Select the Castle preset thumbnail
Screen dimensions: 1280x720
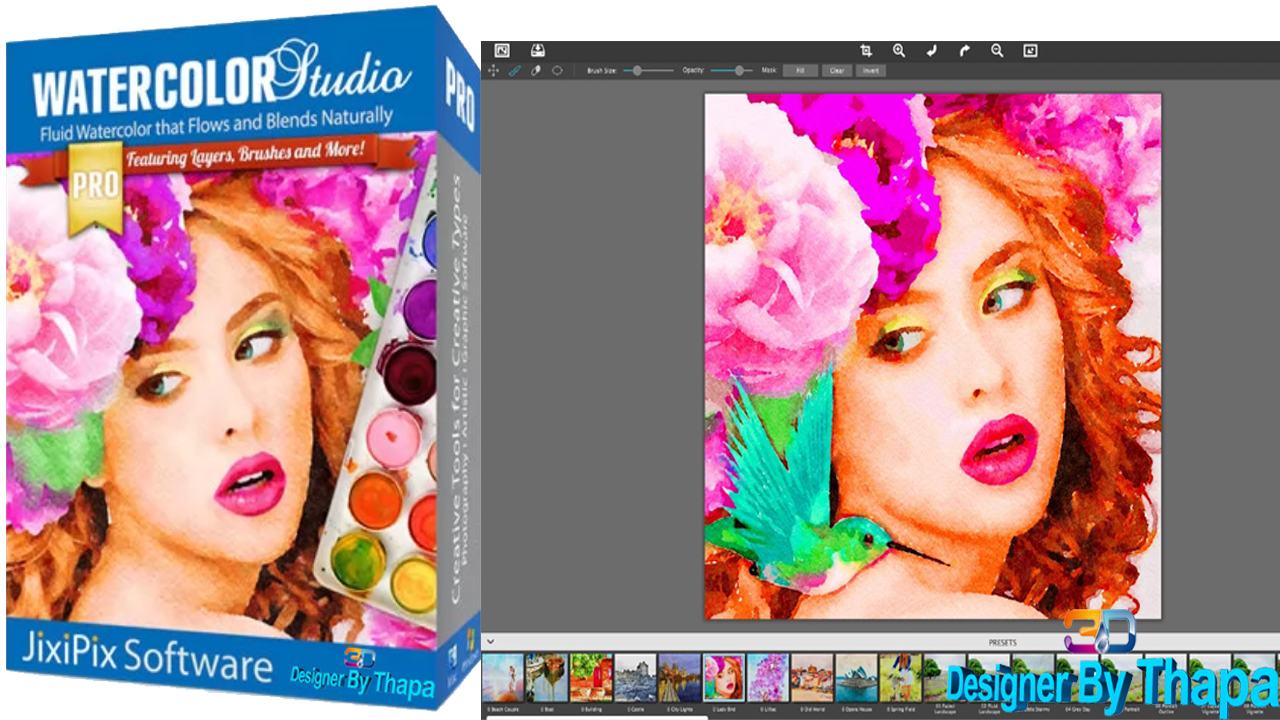[635, 678]
